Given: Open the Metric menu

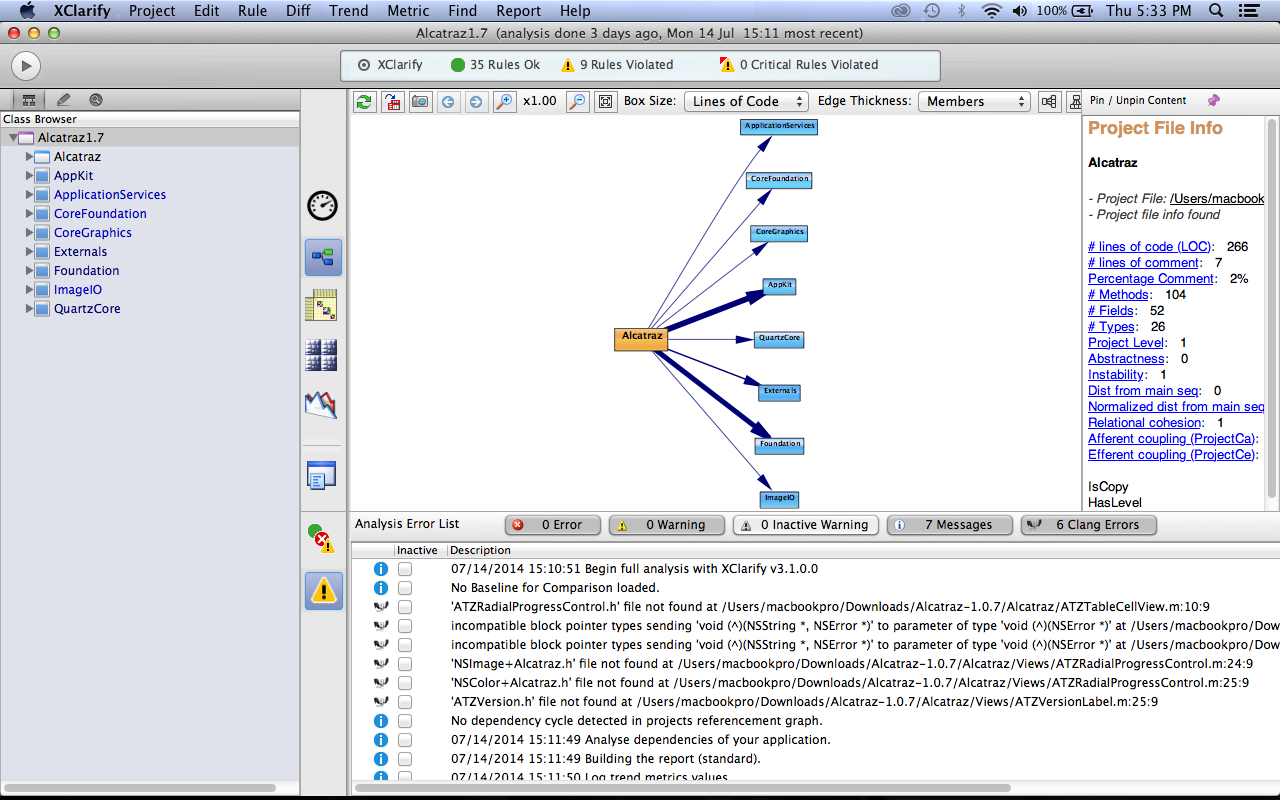Looking at the screenshot, I should coord(408,11).
